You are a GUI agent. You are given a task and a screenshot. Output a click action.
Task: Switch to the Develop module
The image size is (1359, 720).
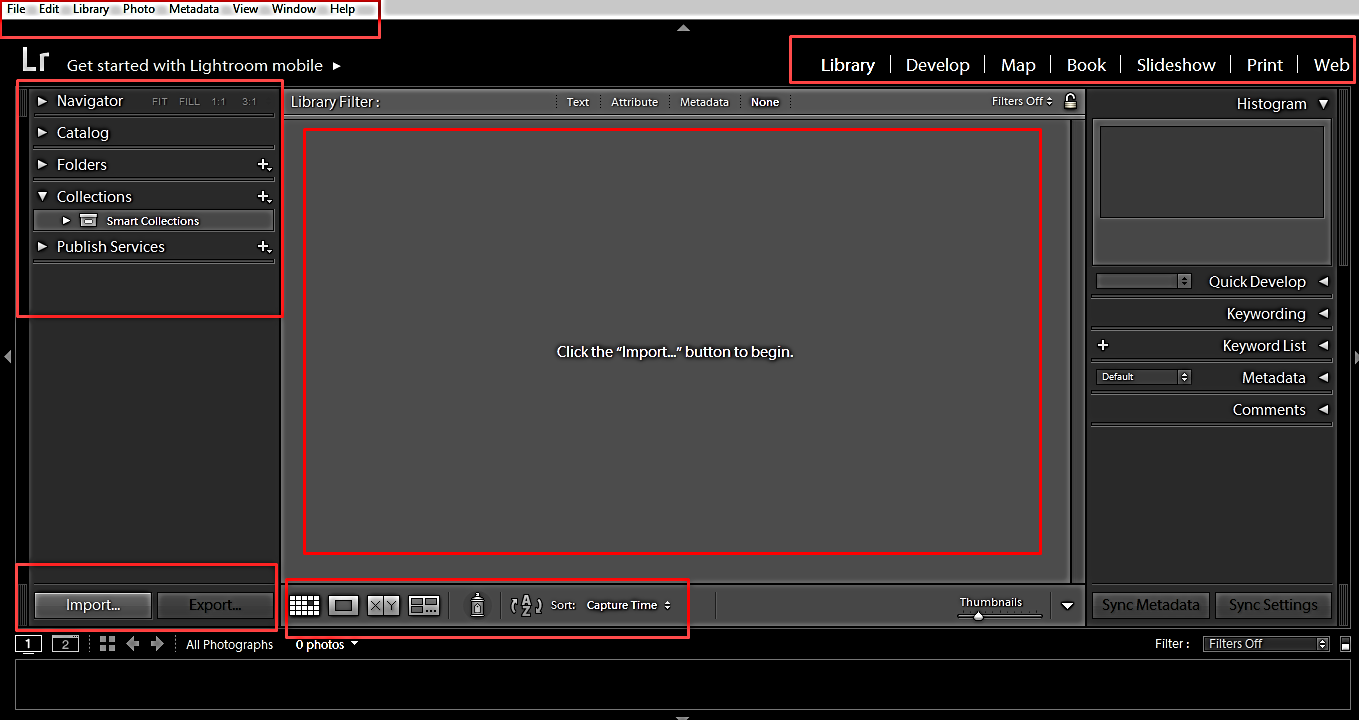[x=937, y=65]
